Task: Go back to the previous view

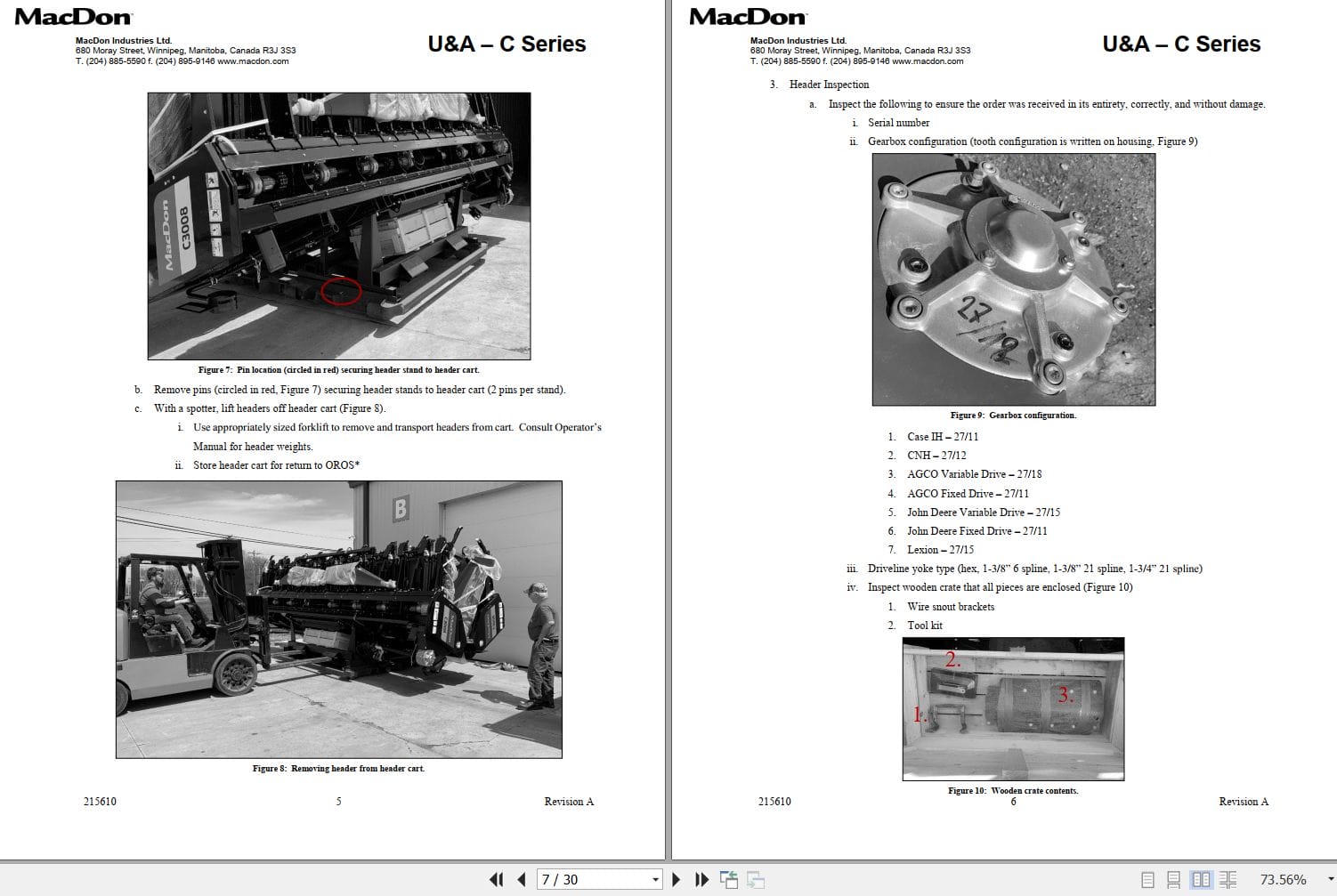Action: [729, 879]
